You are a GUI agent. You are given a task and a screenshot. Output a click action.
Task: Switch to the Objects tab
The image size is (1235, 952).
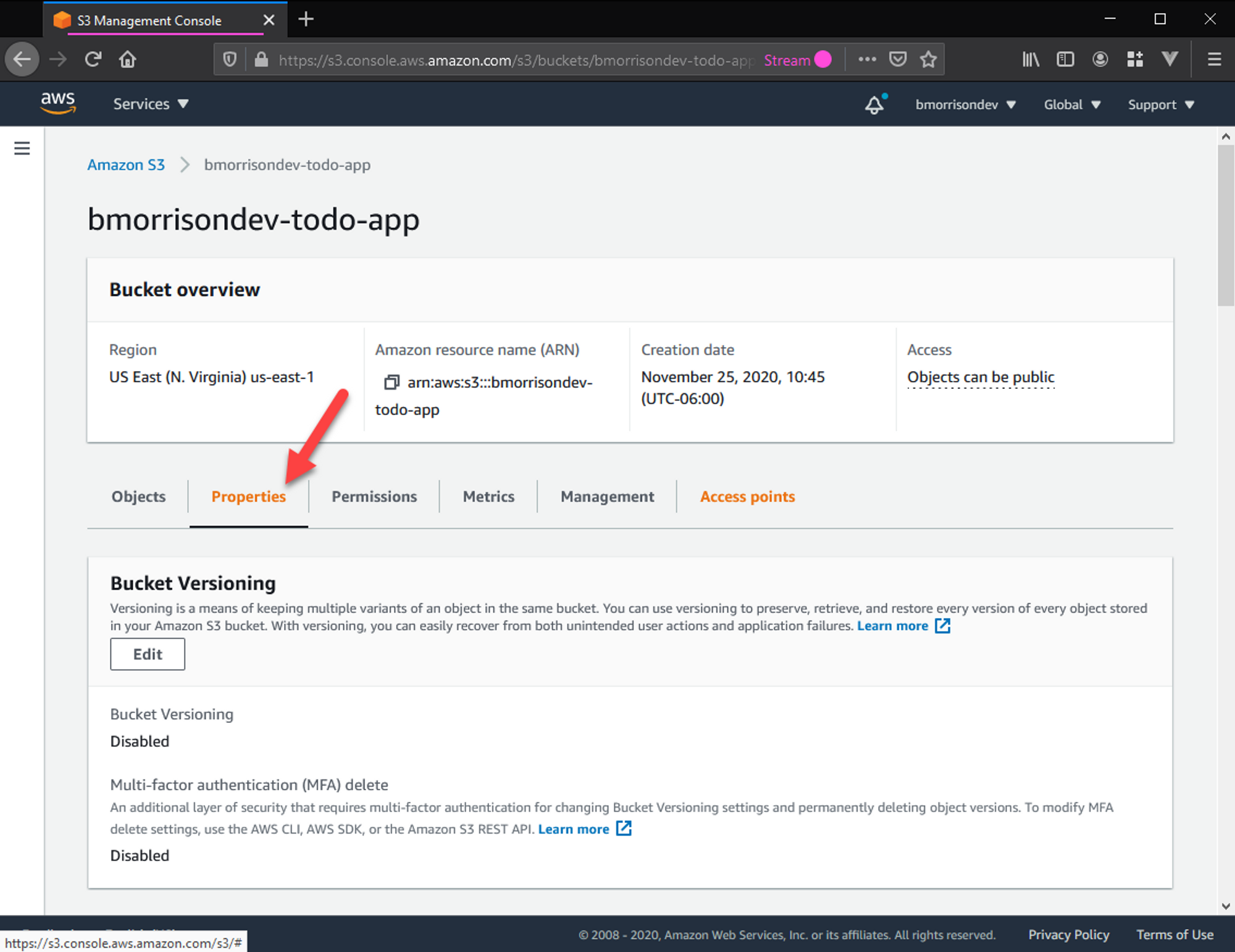pos(138,496)
